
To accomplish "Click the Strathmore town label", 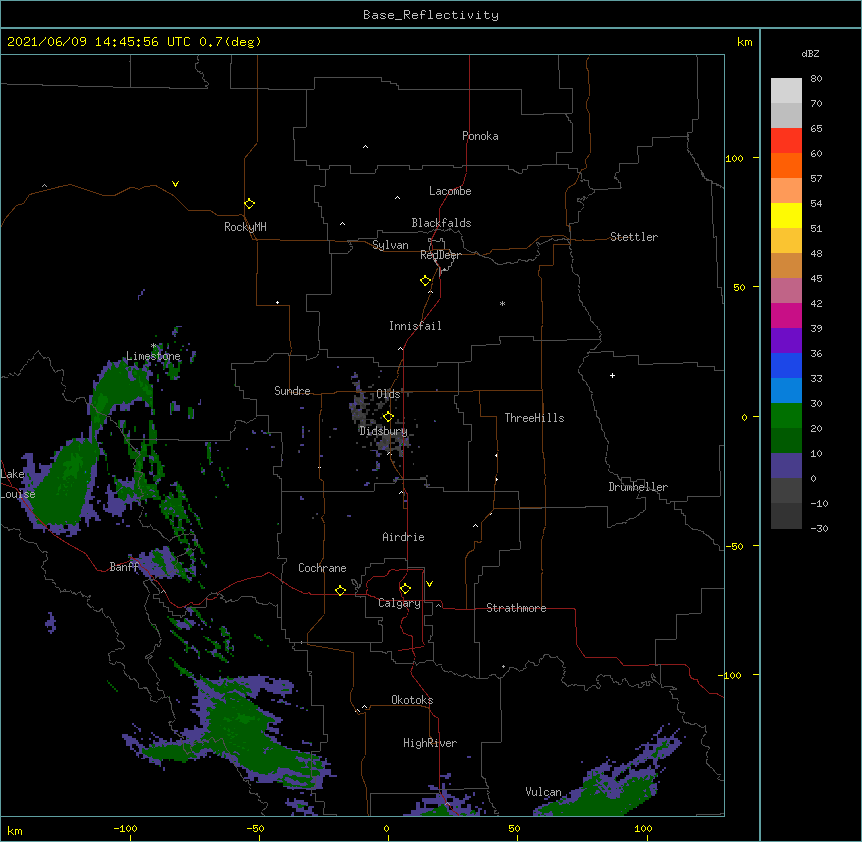I will coord(516,608).
